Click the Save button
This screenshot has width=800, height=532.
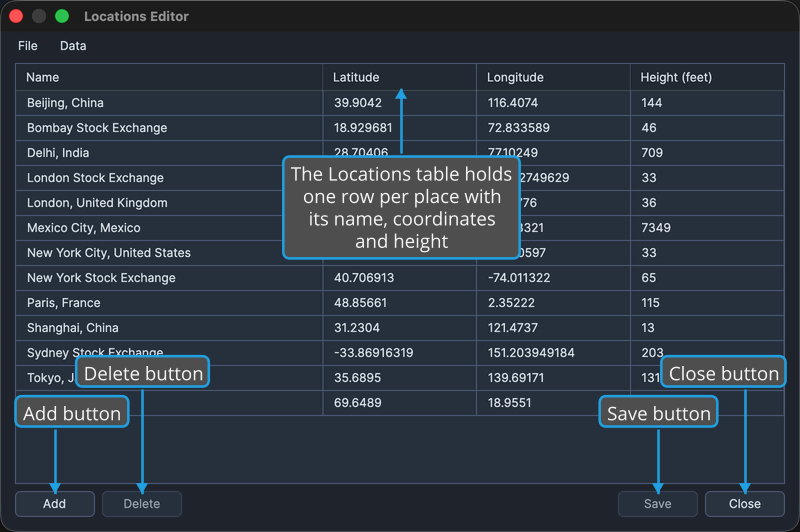pos(658,504)
